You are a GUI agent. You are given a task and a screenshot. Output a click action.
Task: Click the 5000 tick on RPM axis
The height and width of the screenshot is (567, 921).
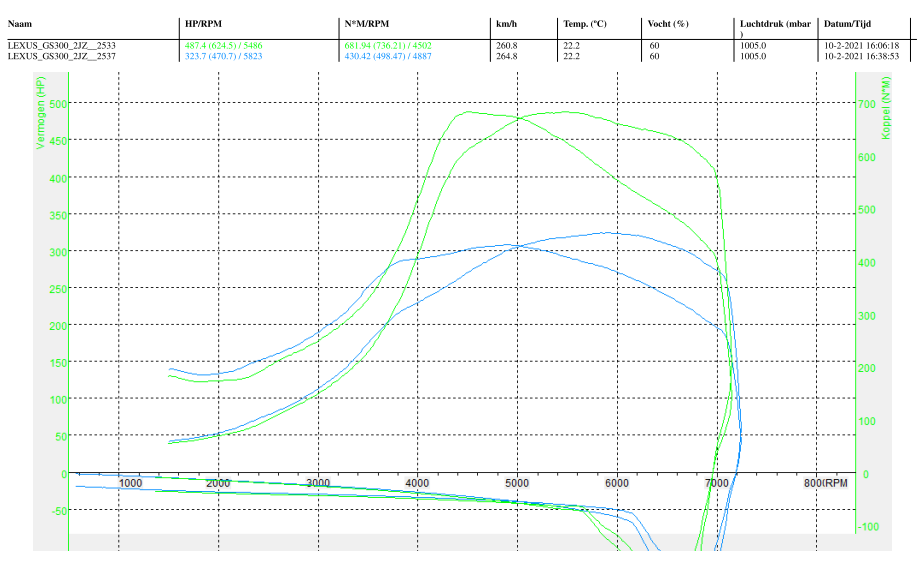[x=516, y=483]
